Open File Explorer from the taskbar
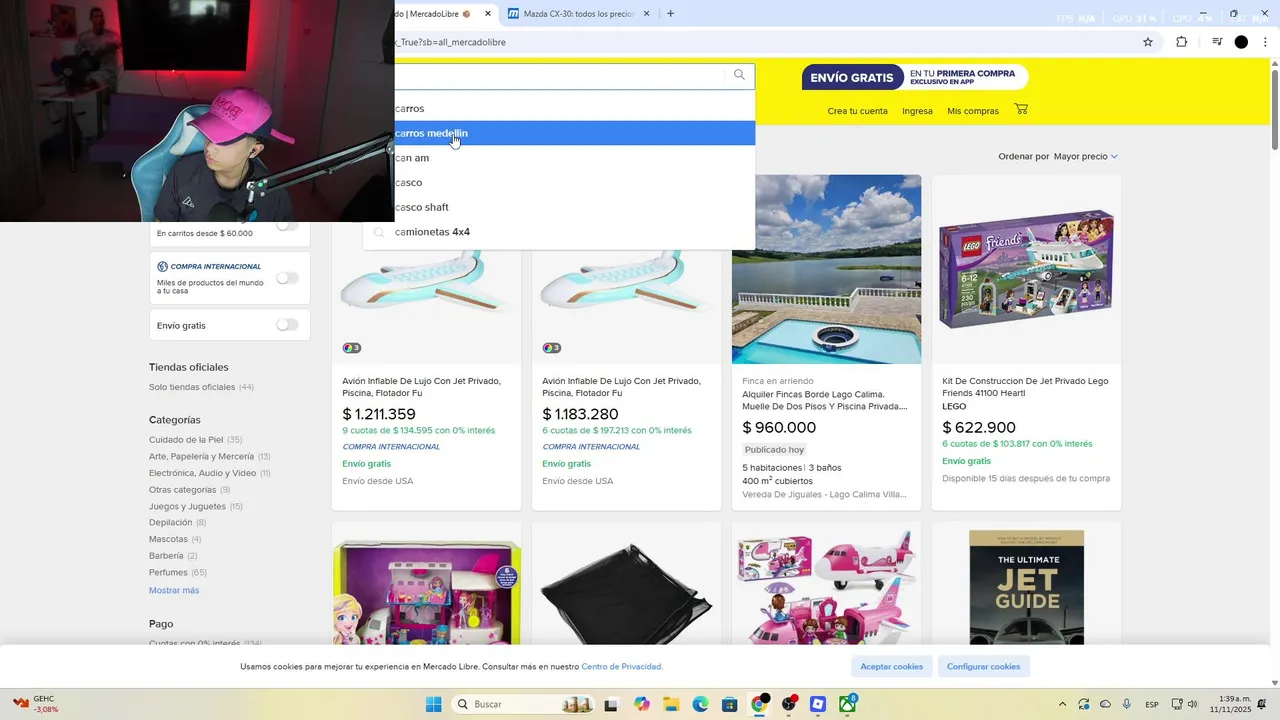Viewport: 1280px width, 720px height. (670, 704)
